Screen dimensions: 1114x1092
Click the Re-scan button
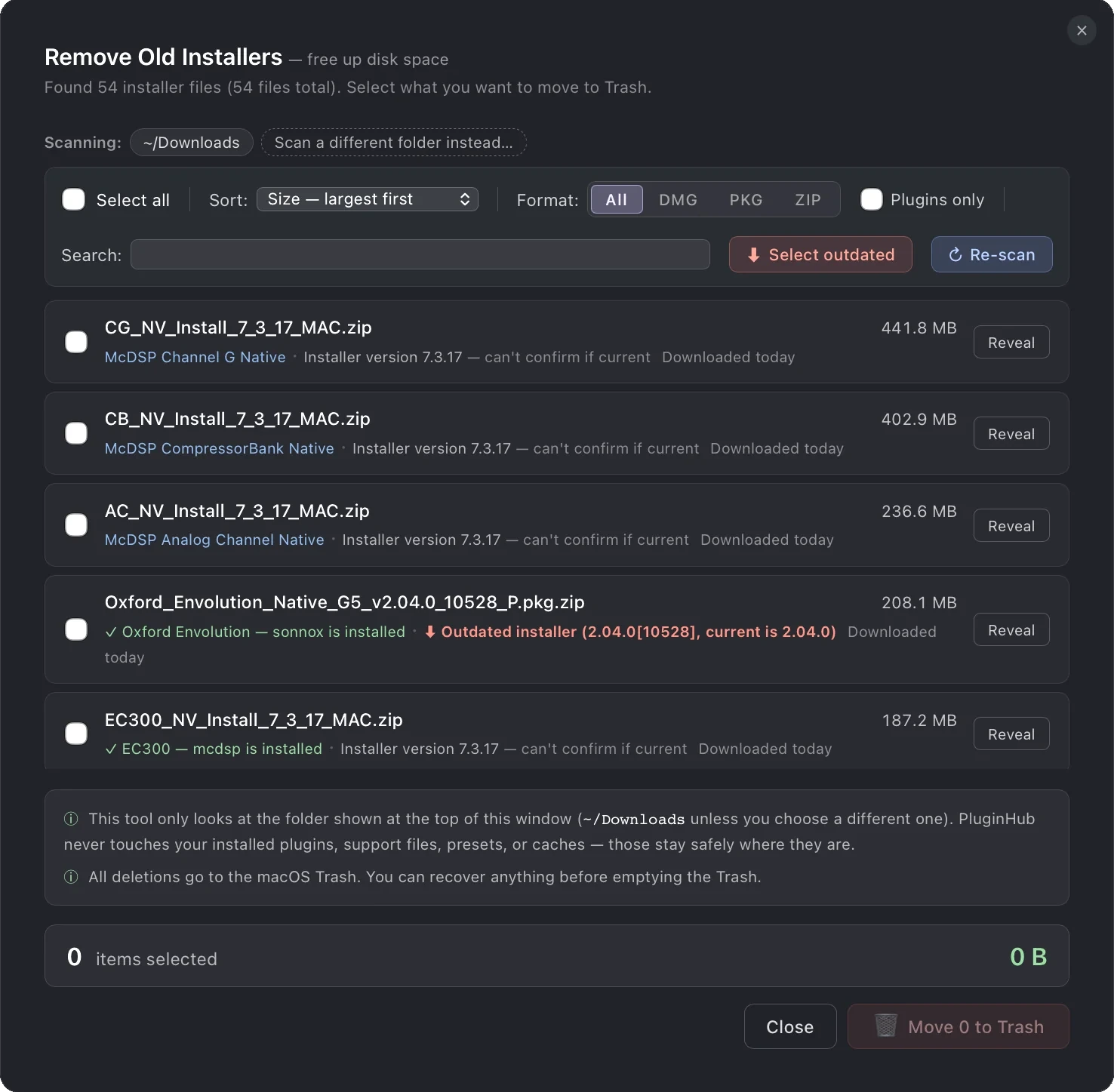coord(992,255)
